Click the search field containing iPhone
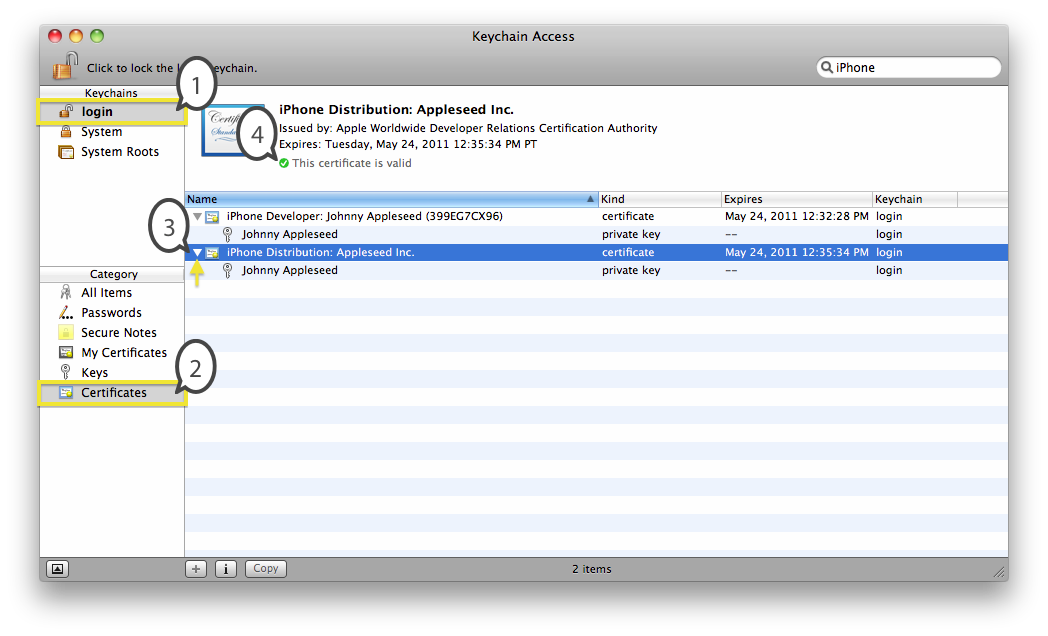 pos(912,68)
